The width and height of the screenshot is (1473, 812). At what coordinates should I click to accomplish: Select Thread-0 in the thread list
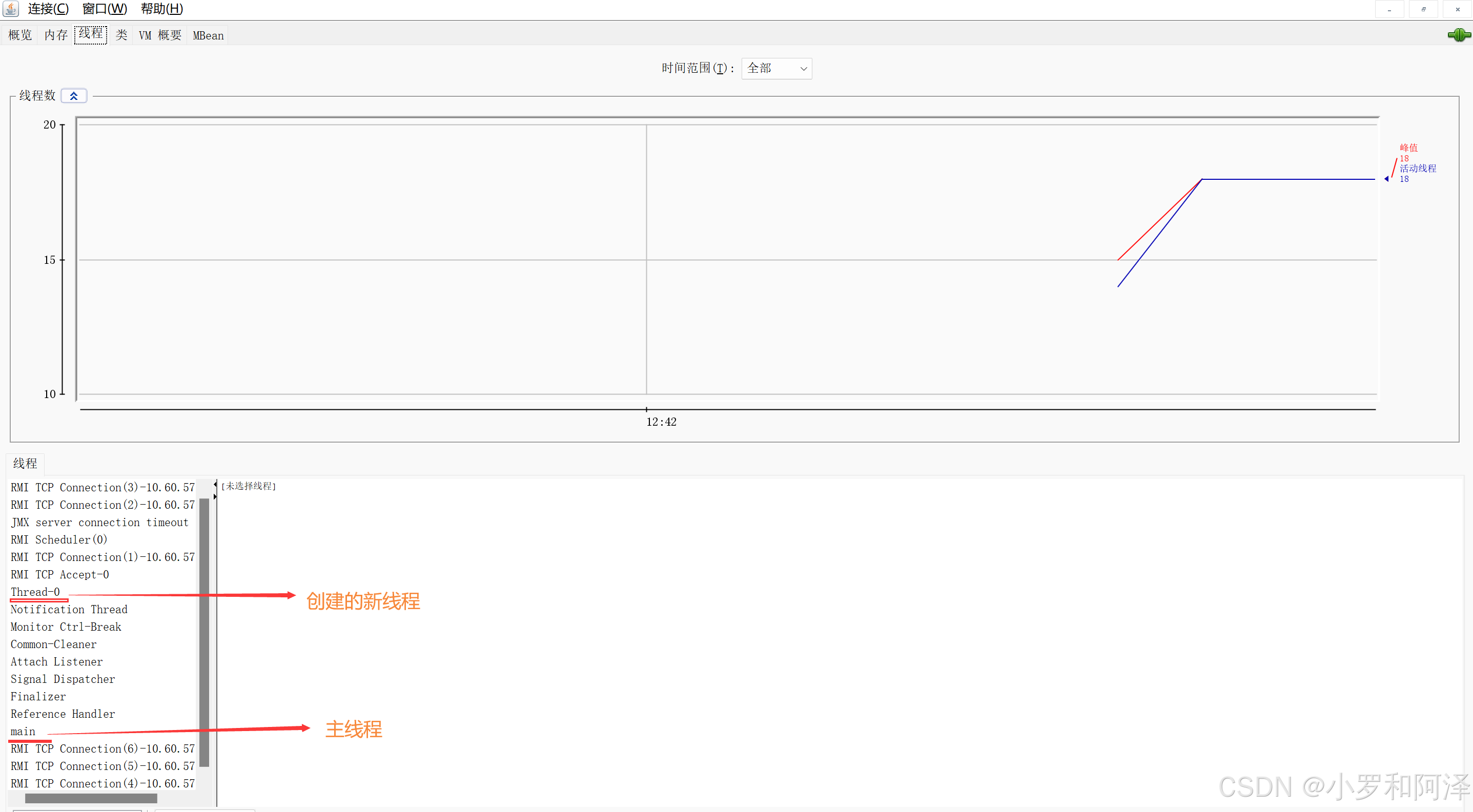(x=35, y=592)
